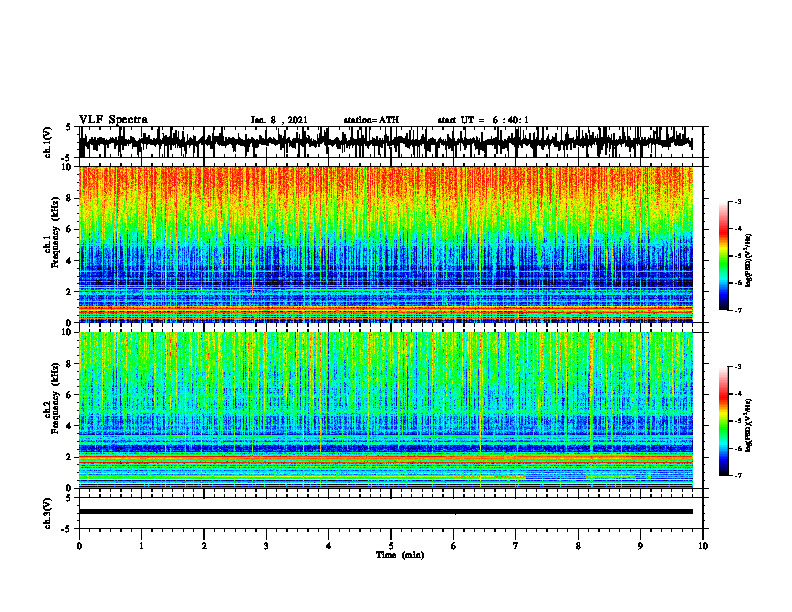Viewport: 792px width, 612px height.
Task: Click the ch.2 frequency axis "2" tick label
Action: [x=70, y=457]
